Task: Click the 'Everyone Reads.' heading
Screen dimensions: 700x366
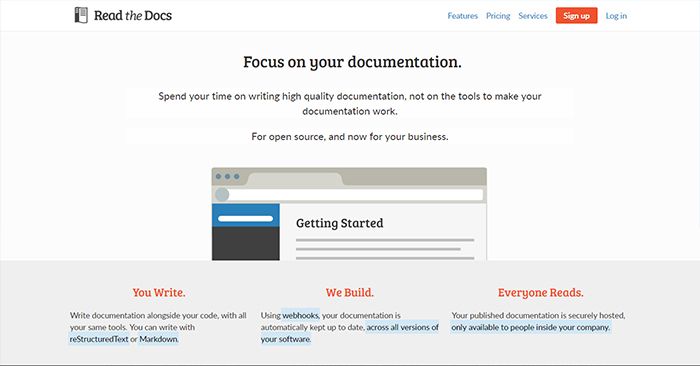Action: pos(541,293)
